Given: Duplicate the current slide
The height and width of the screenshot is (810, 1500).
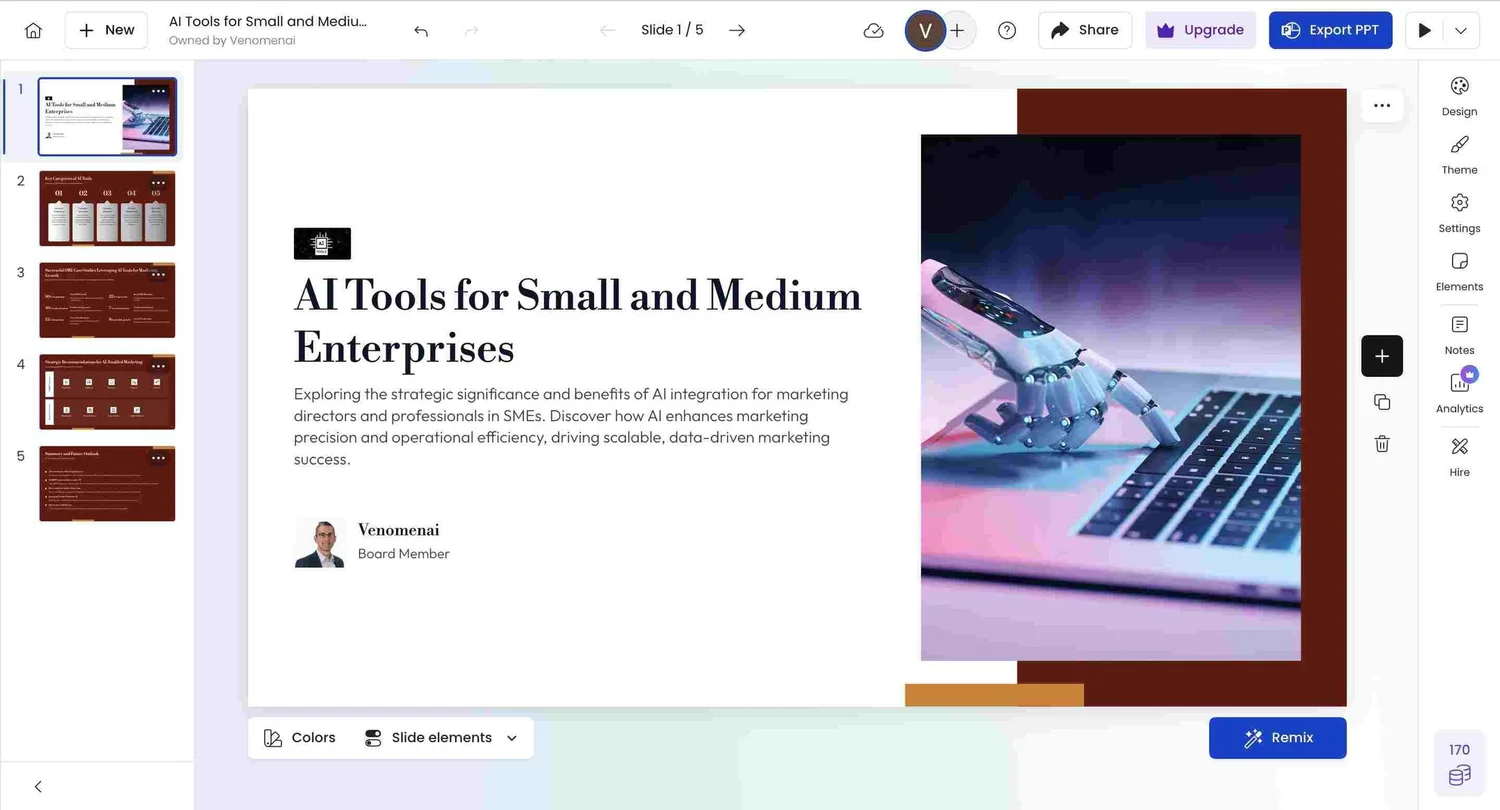Looking at the screenshot, I should coord(1382,401).
